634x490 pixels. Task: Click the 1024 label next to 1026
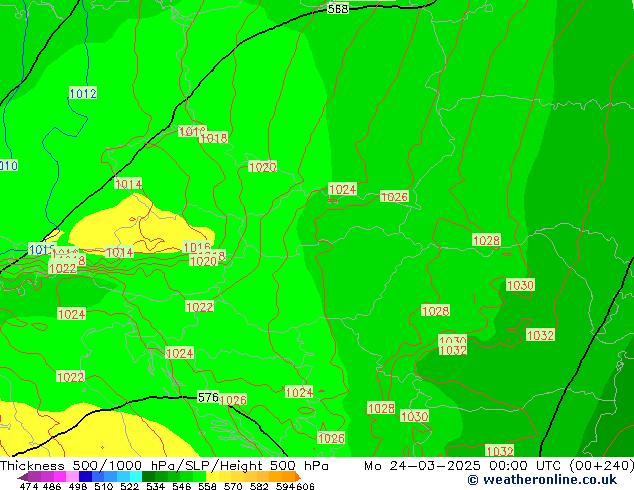click(342, 189)
